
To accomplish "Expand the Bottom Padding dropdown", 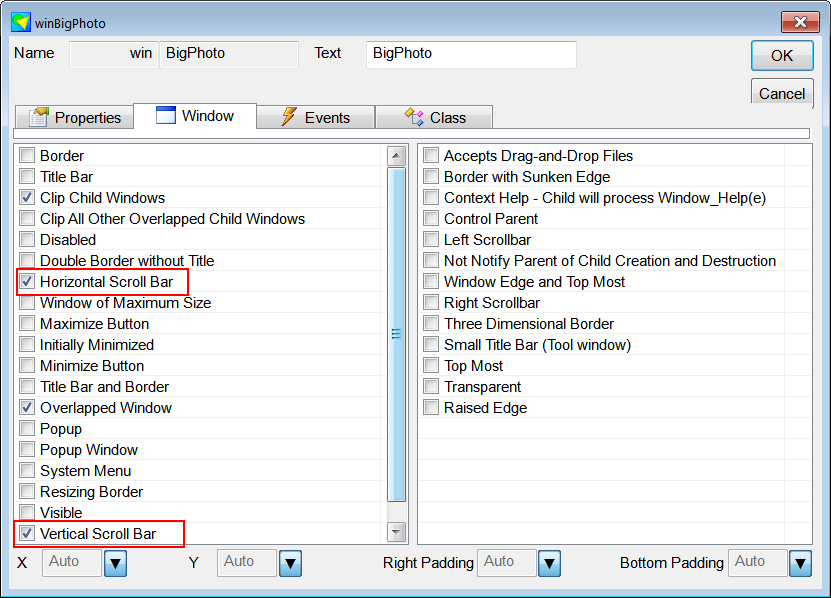I will (800, 563).
